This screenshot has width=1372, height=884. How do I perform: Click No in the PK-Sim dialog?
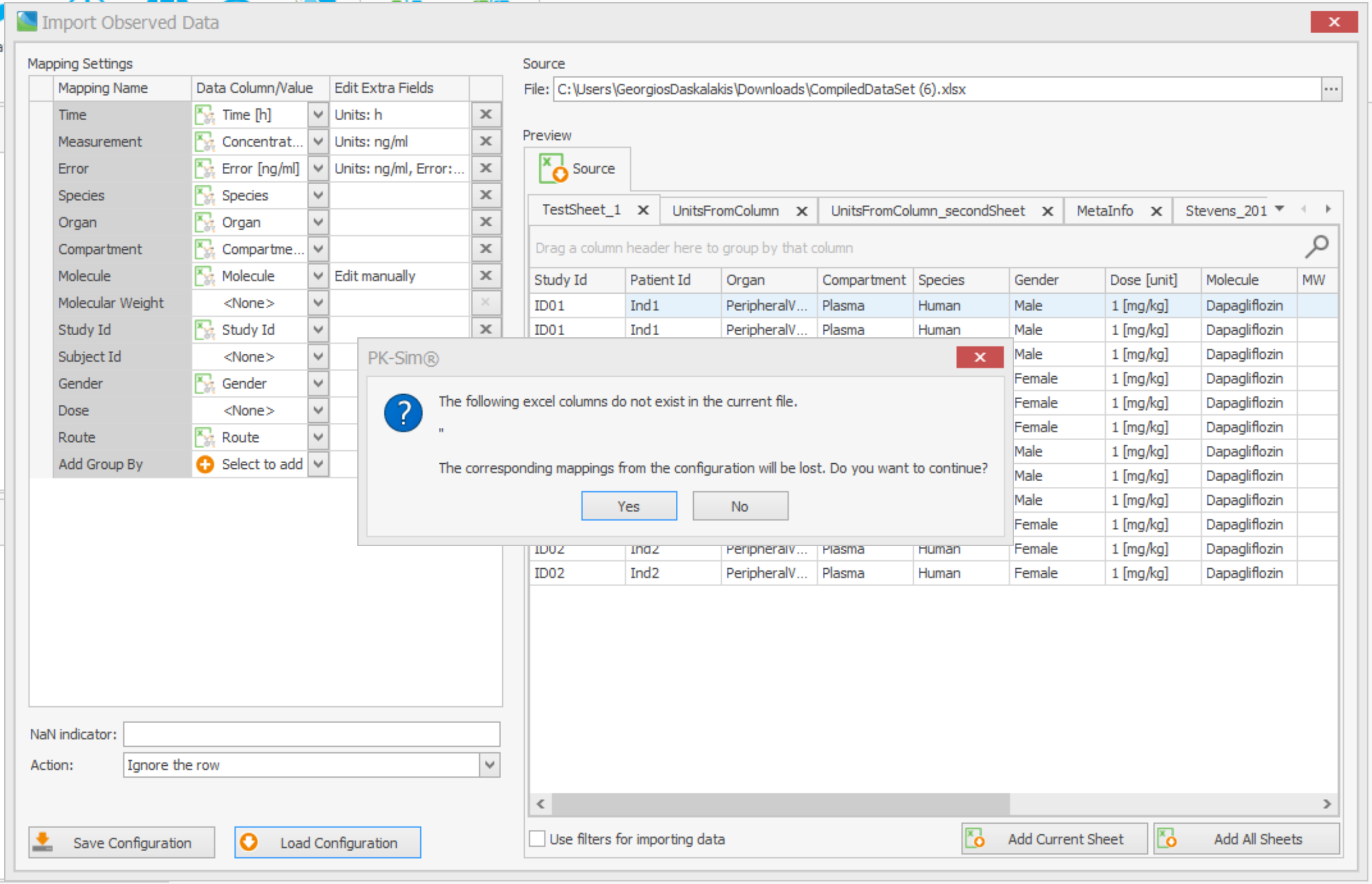[740, 506]
